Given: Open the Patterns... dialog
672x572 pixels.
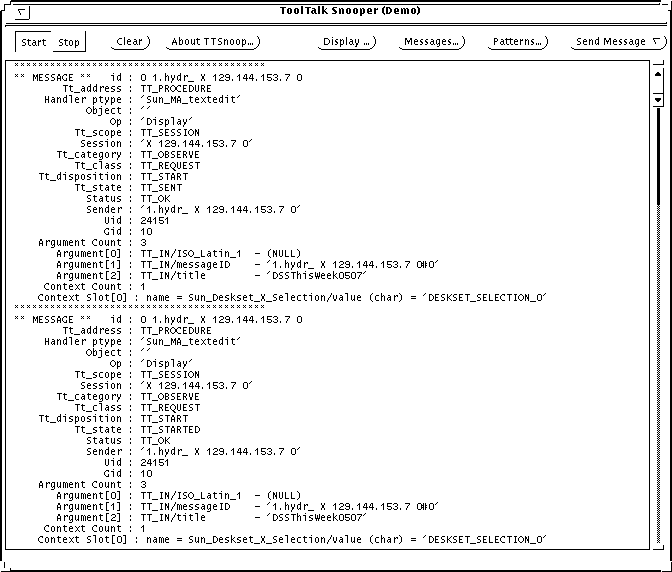Looking at the screenshot, I should pos(518,42).
